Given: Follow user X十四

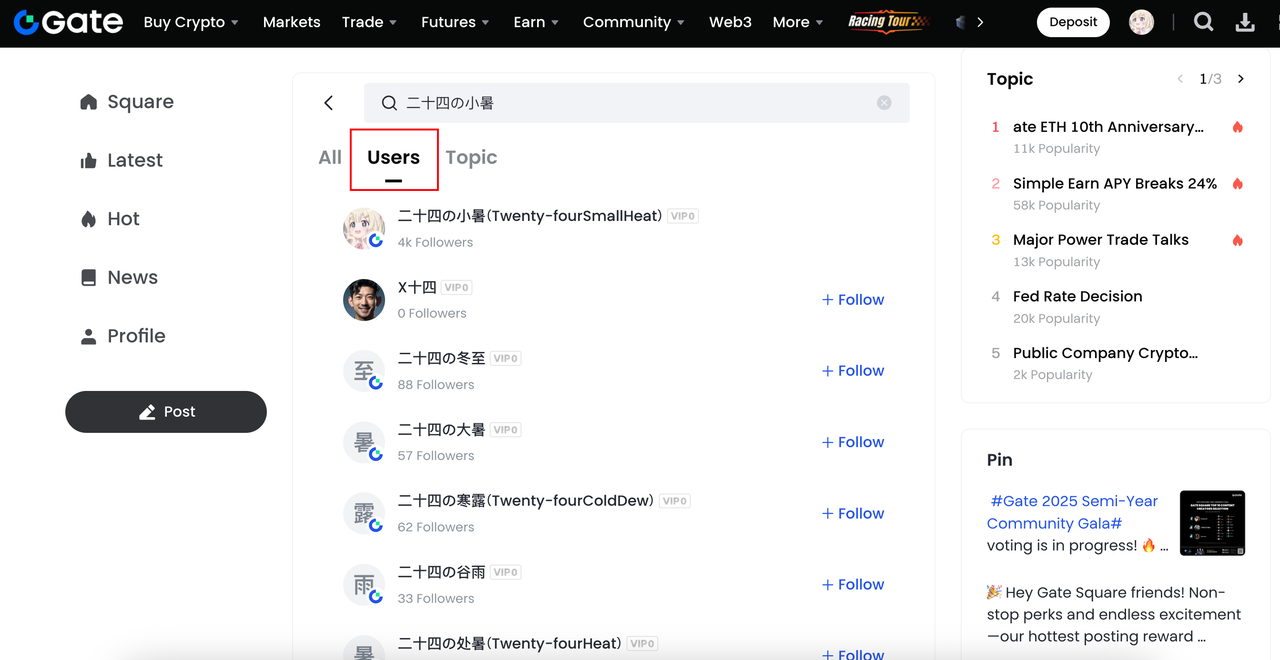Looking at the screenshot, I should click(x=853, y=300).
